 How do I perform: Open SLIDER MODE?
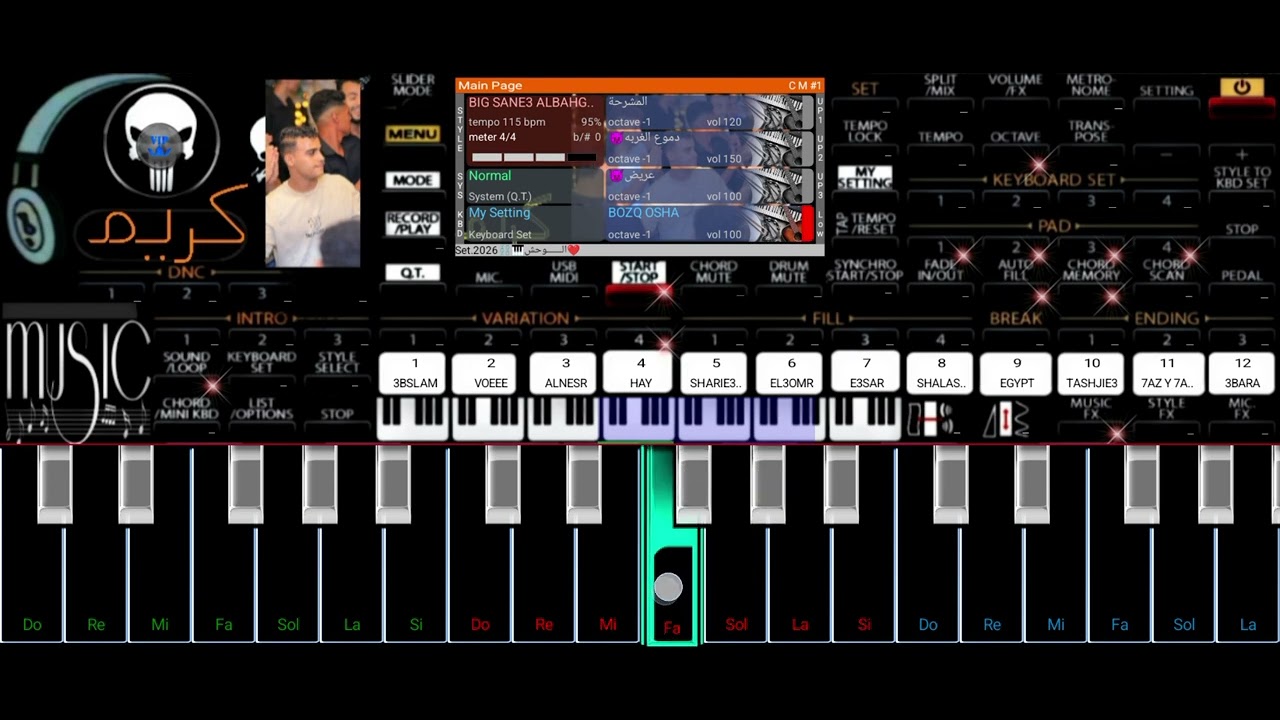point(413,85)
